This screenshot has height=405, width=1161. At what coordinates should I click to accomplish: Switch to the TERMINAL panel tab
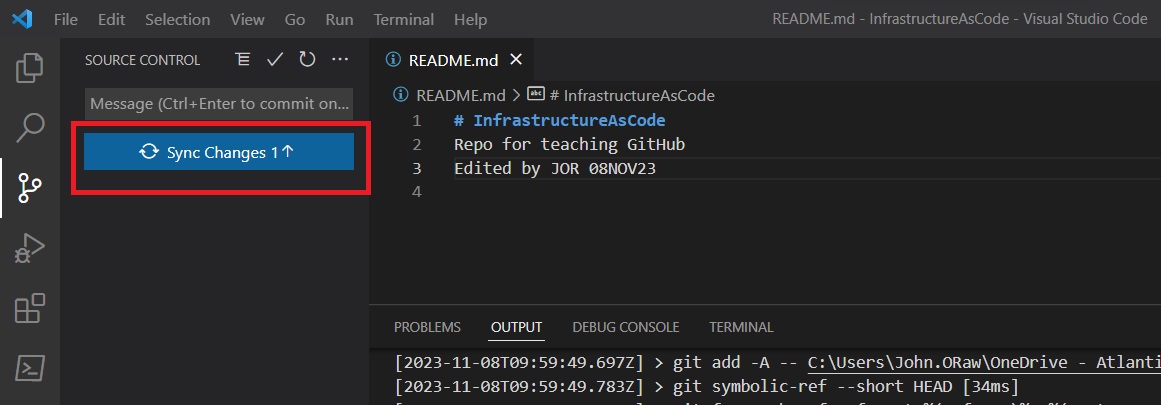coord(741,327)
